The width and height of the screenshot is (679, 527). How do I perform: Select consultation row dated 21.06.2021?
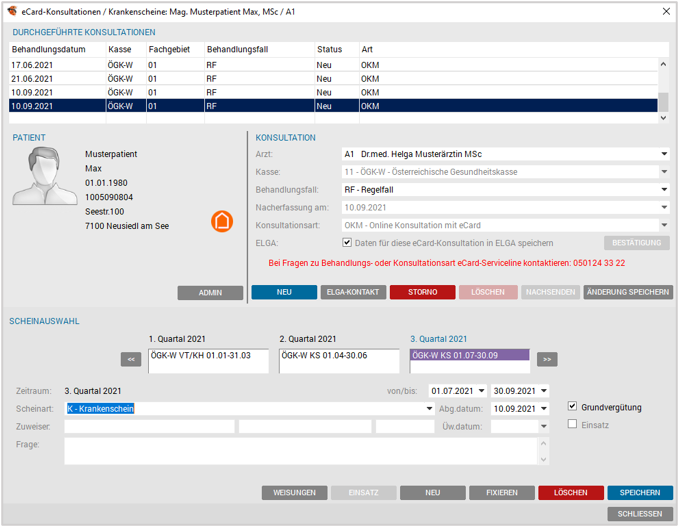click(333, 79)
